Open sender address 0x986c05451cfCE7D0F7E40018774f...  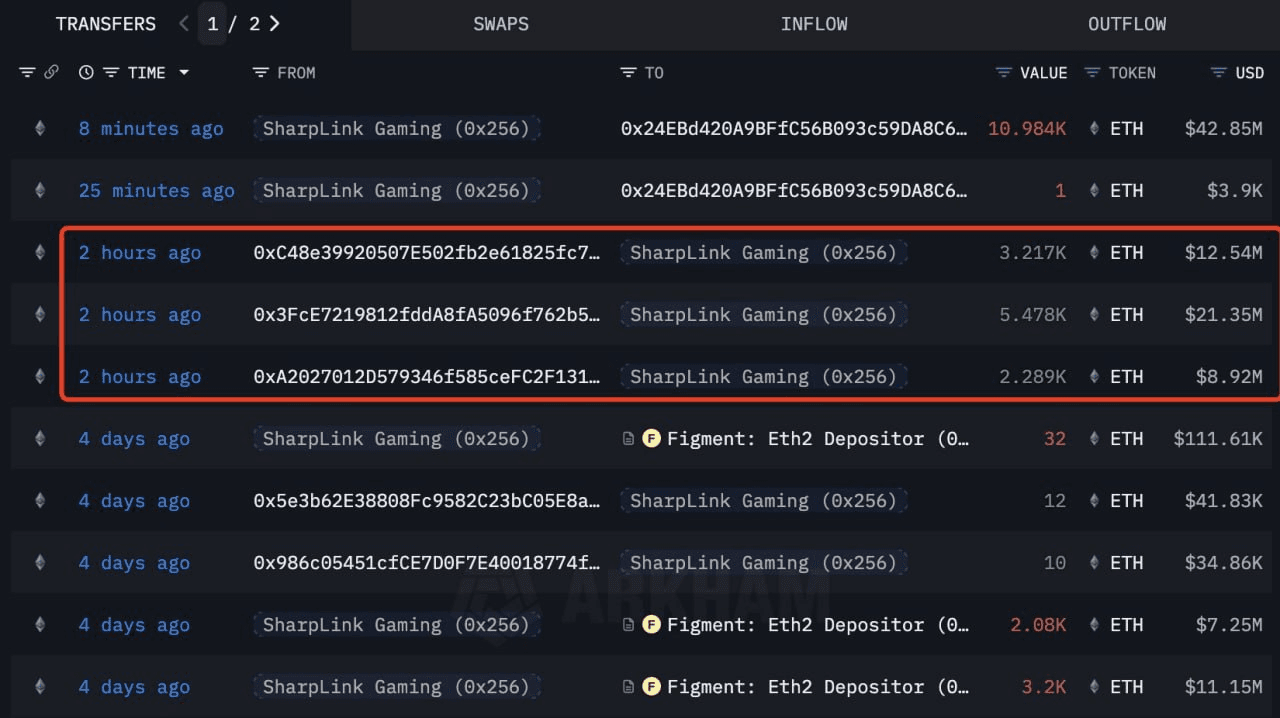(x=427, y=562)
